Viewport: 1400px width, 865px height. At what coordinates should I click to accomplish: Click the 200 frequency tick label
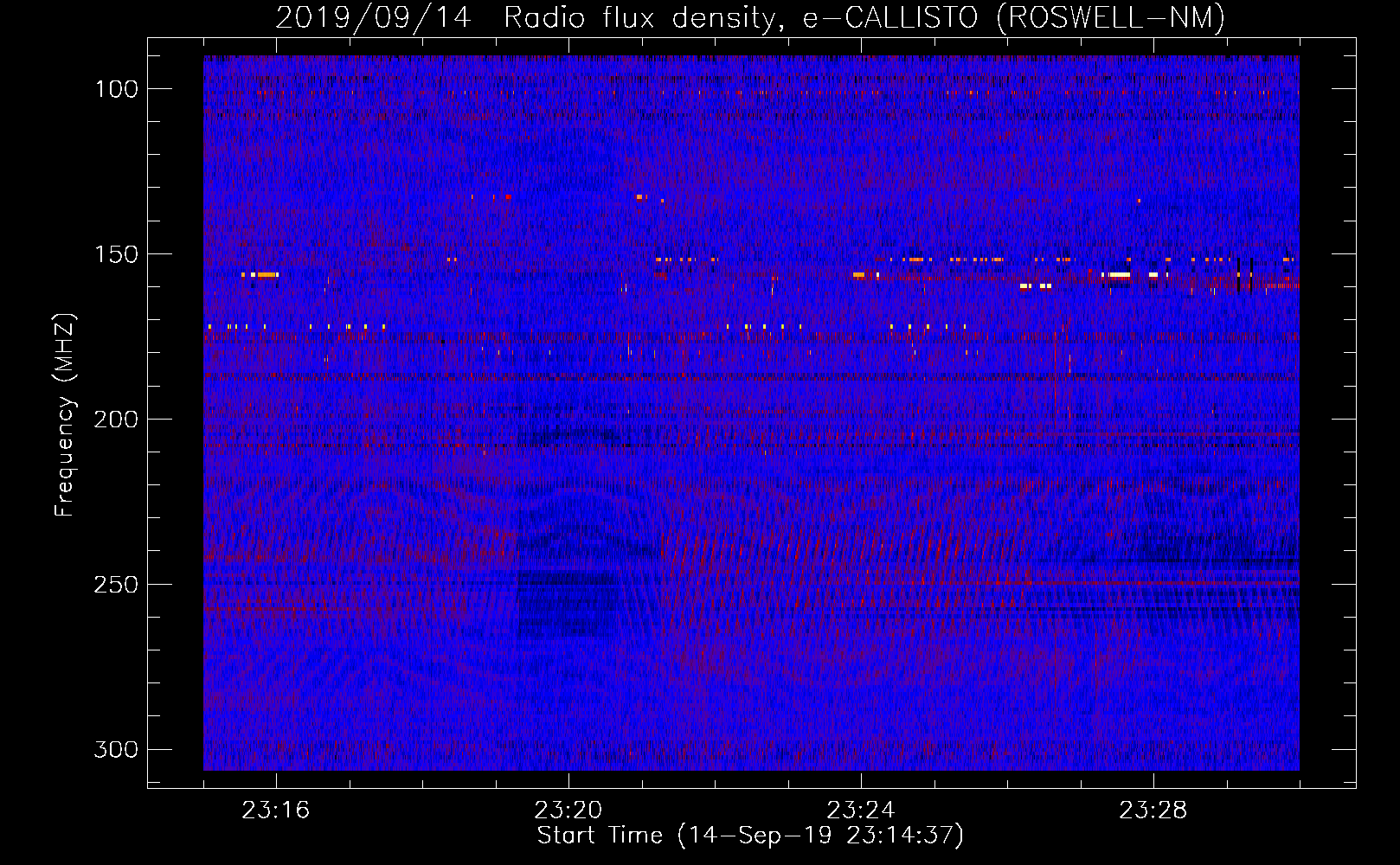point(117,420)
